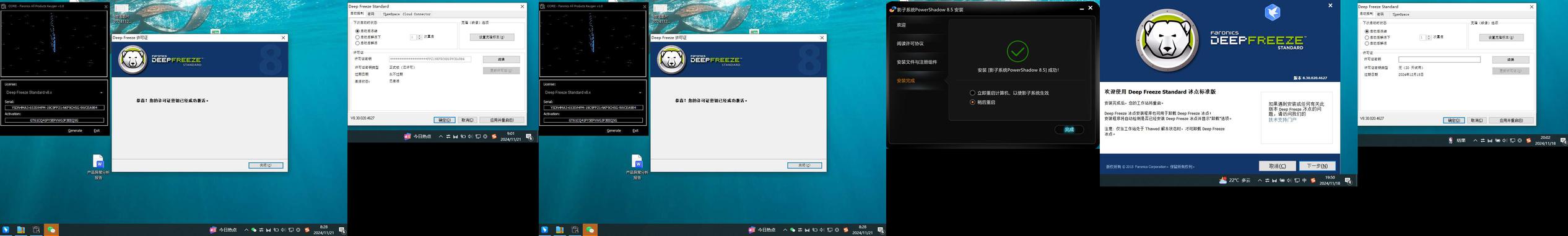Expand hidden tray icons on the 9:01 taskbar

click(440, 136)
